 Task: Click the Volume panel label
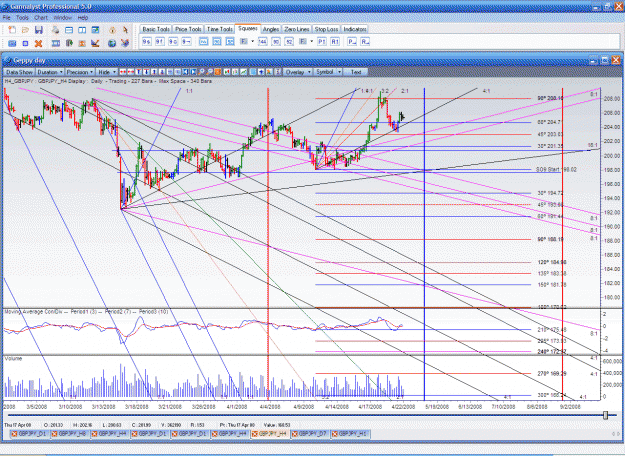[x=13, y=358]
